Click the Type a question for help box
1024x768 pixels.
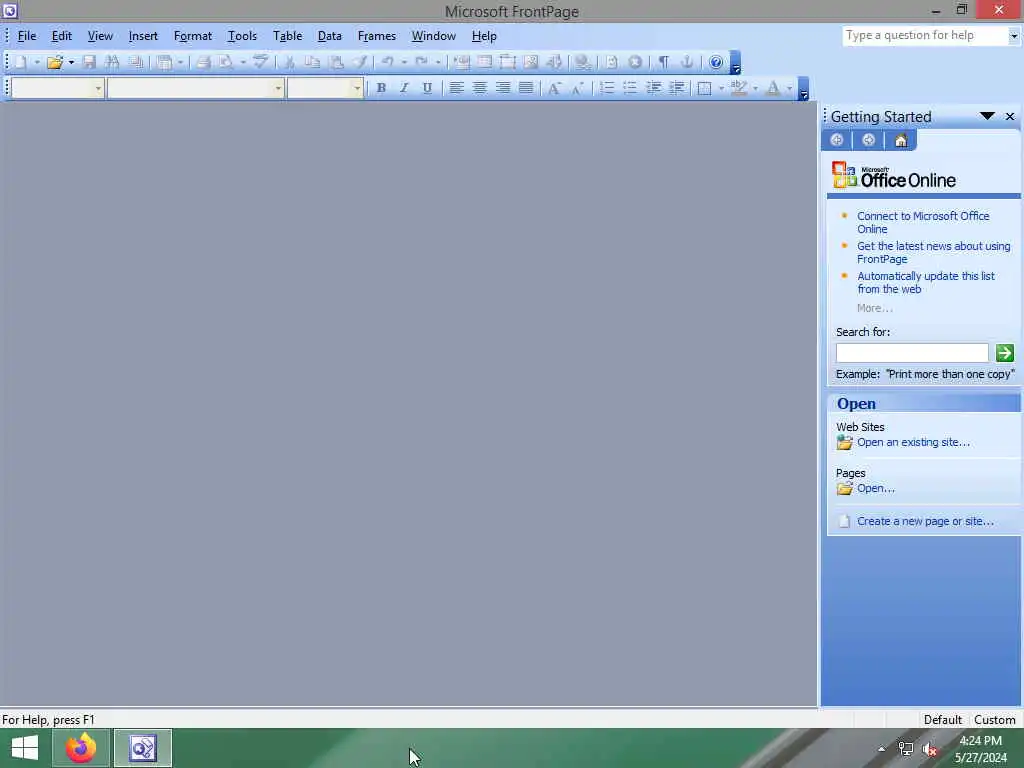925,36
